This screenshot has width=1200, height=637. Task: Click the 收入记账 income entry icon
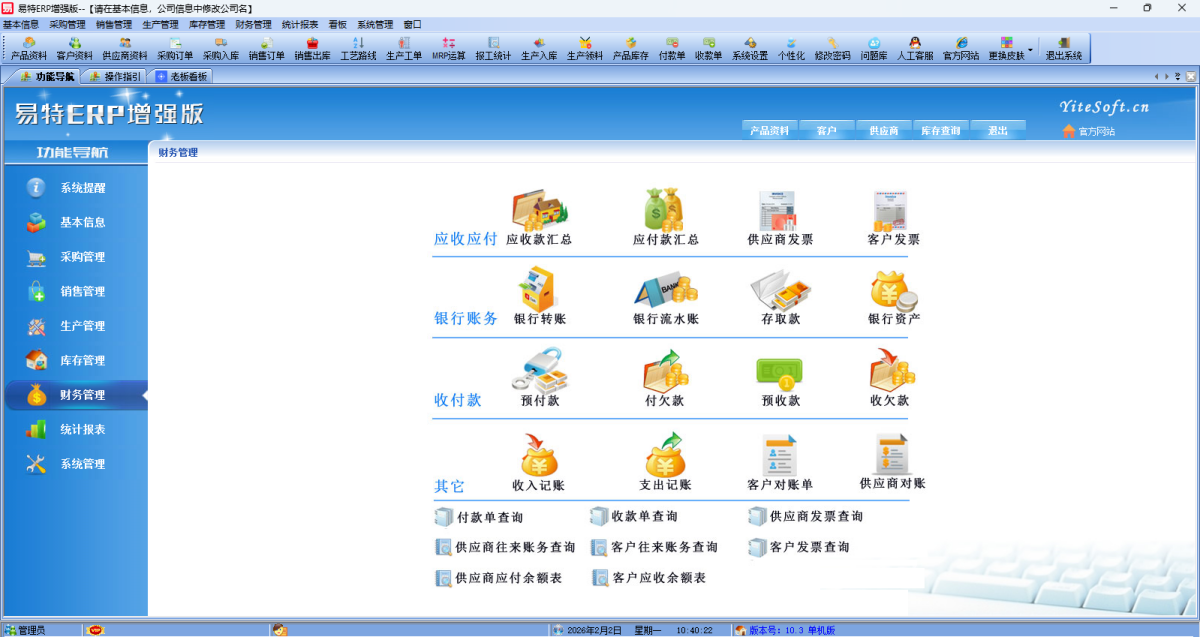[540, 457]
